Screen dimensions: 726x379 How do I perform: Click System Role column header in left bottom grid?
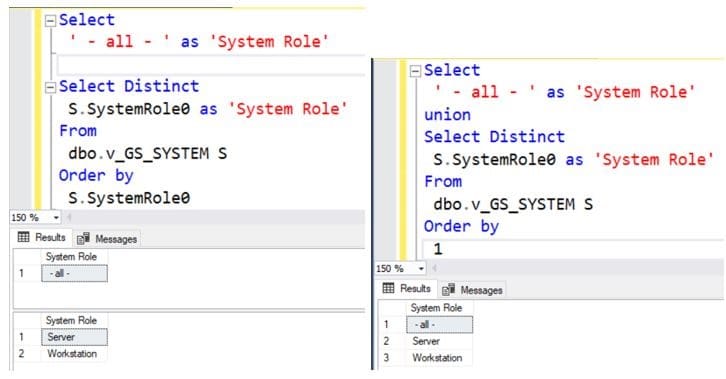(x=75, y=320)
